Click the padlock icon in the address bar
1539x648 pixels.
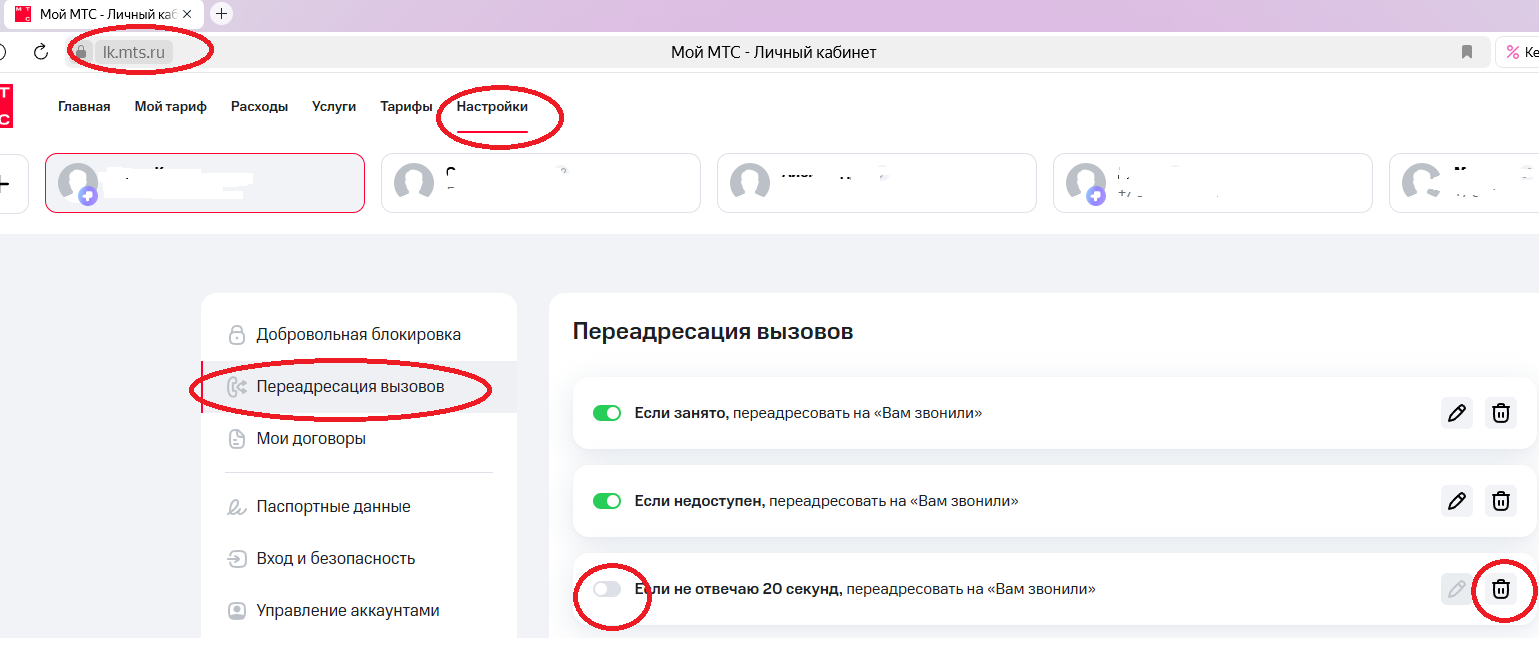[82, 52]
